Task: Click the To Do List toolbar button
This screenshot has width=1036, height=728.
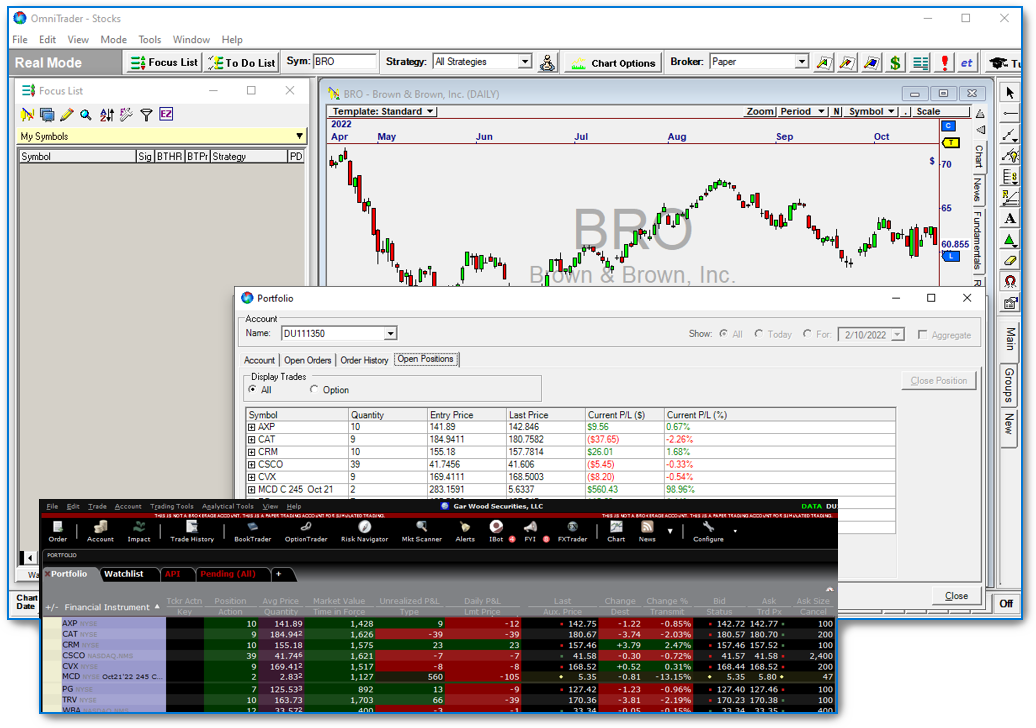Action: coord(241,62)
